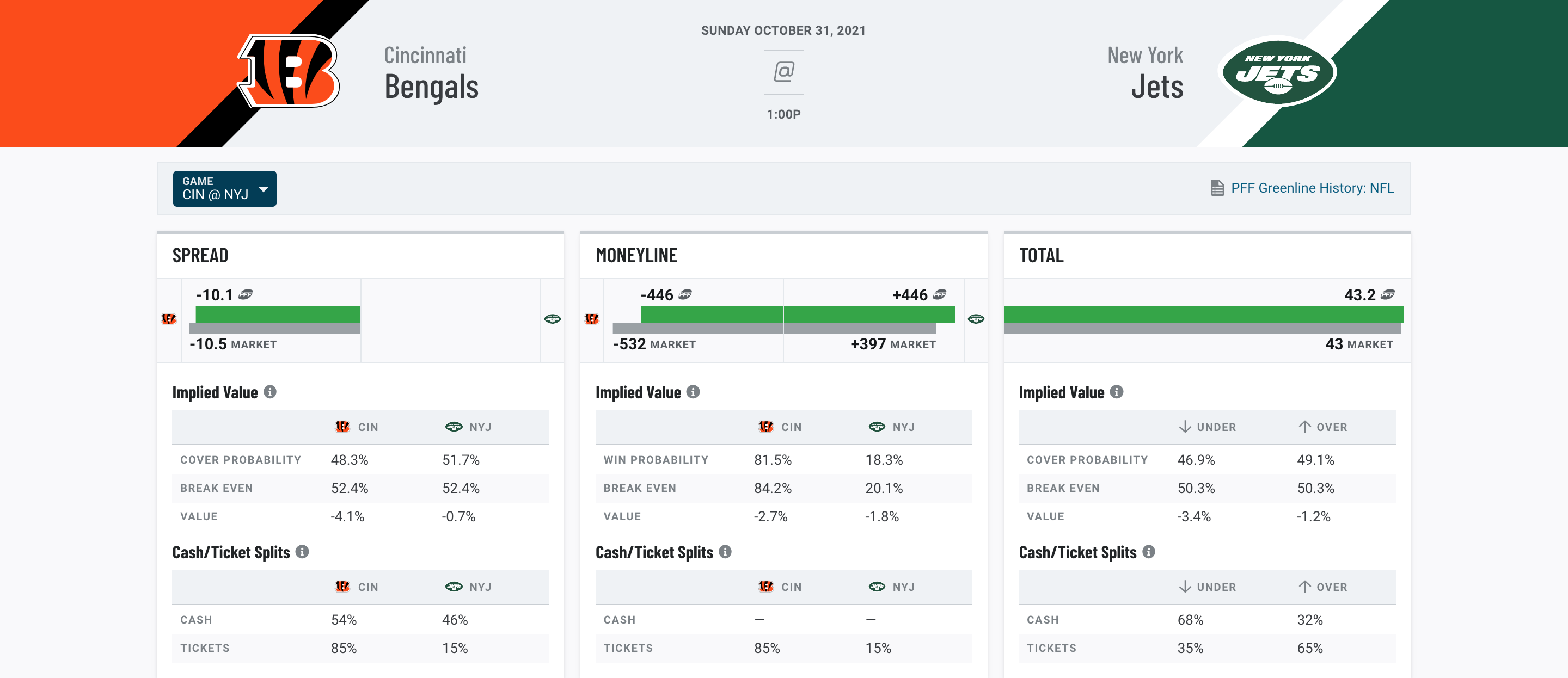The width and height of the screenshot is (1568, 678).
Task: Click green moneyline bar under +446
Action: point(869,315)
